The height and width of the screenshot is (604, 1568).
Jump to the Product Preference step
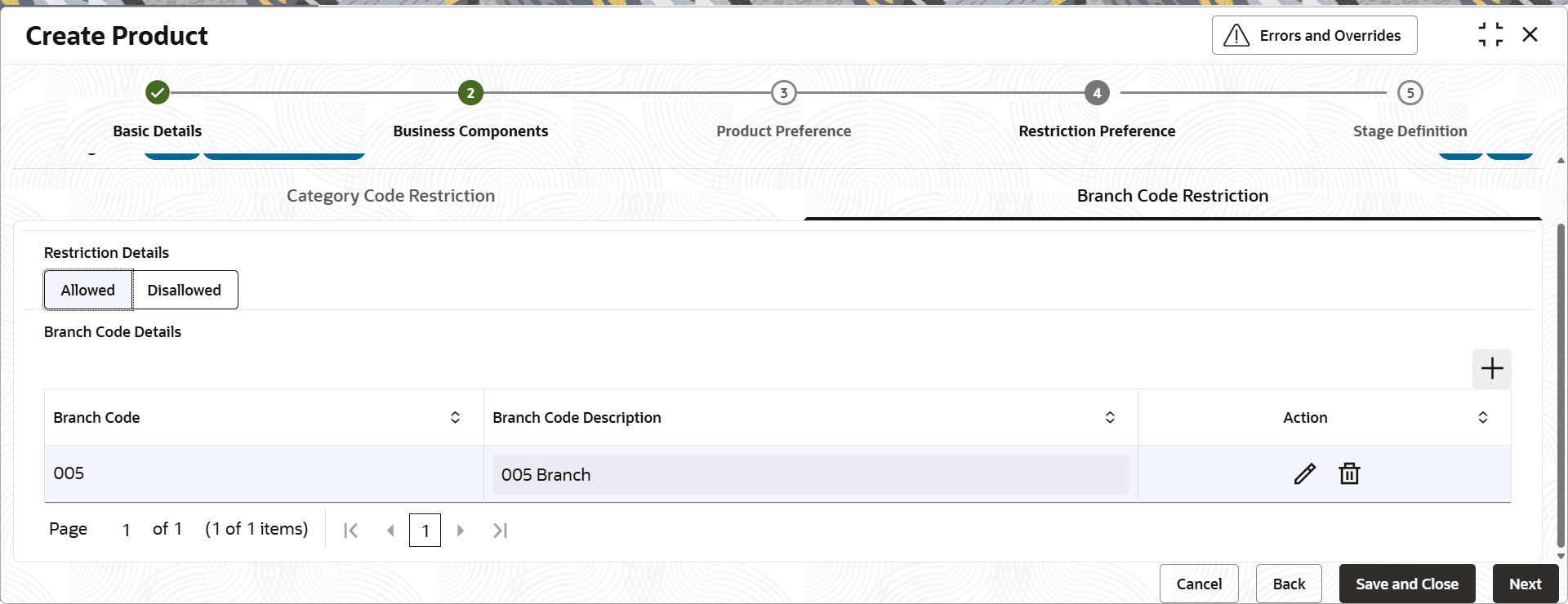click(x=783, y=94)
